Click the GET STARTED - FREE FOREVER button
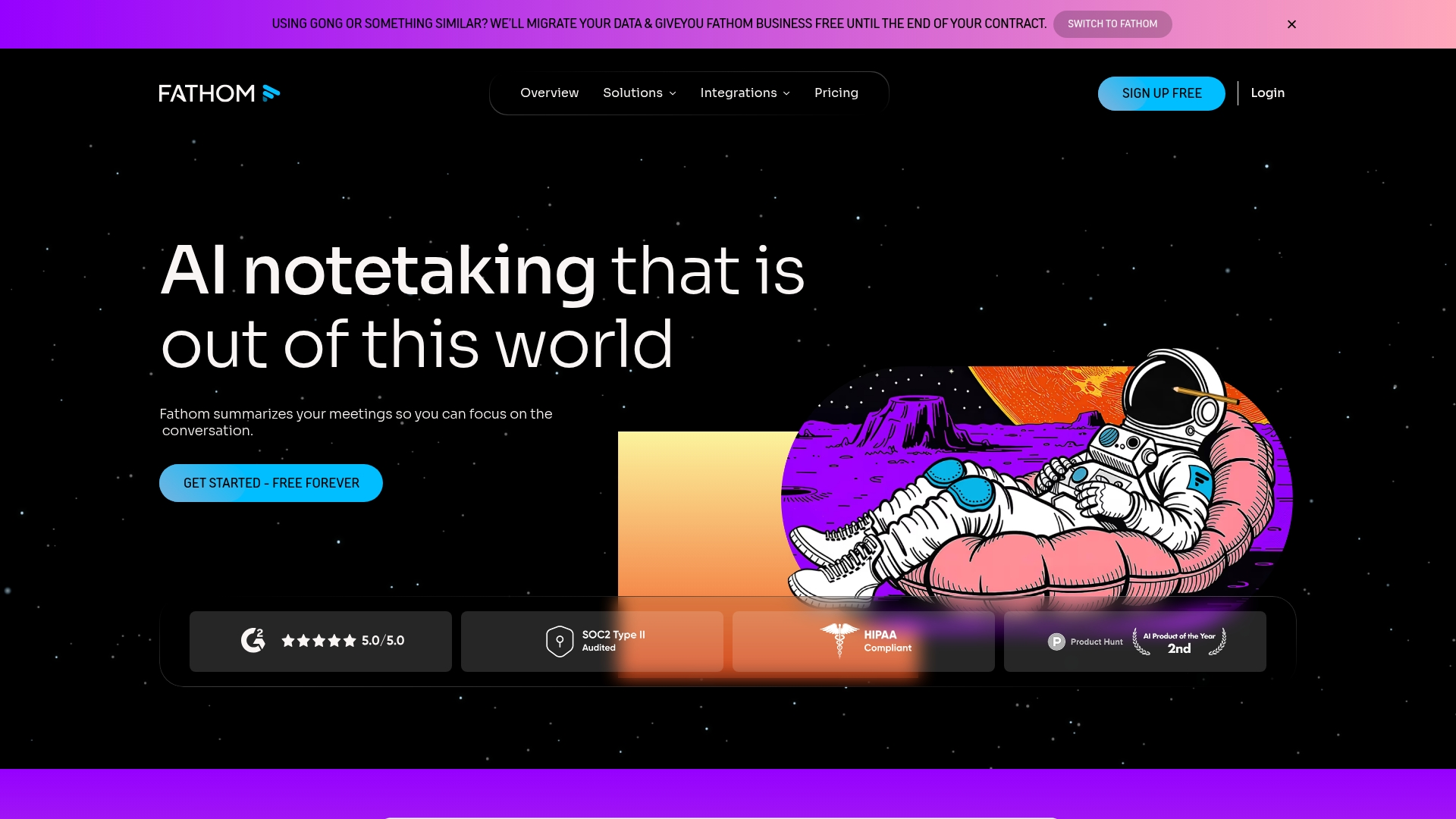This screenshot has width=1456, height=819. click(x=271, y=482)
